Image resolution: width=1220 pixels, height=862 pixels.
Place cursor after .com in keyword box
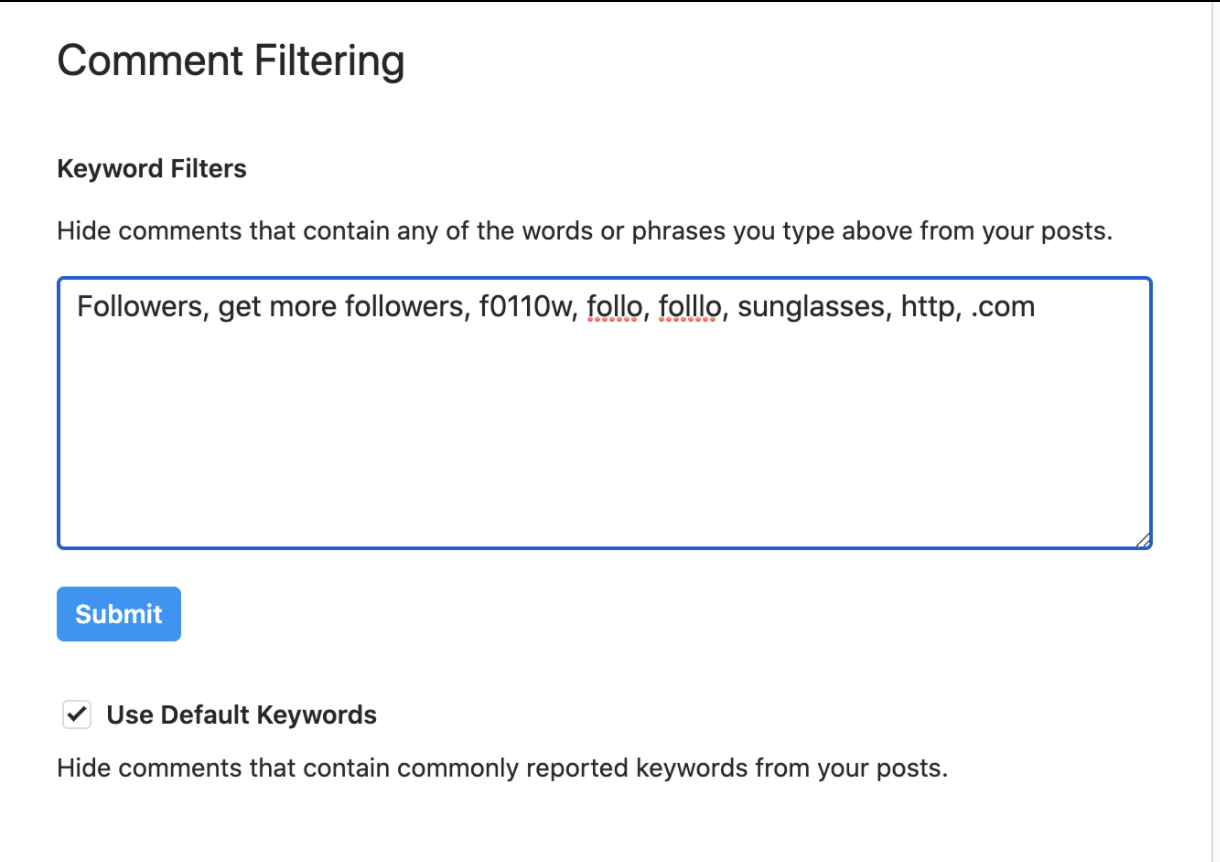click(x=1036, y=307)
